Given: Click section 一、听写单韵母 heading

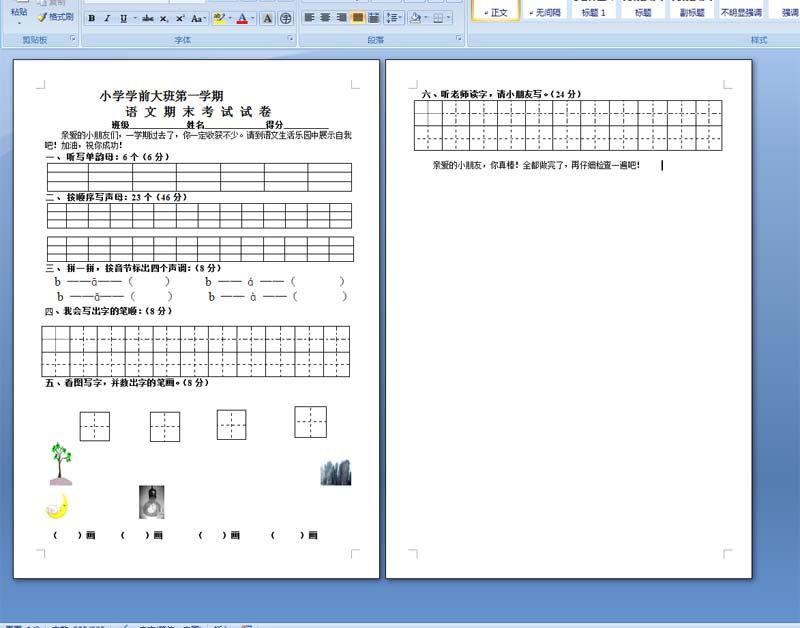Looking at the screenshot, I should (108, 157).
